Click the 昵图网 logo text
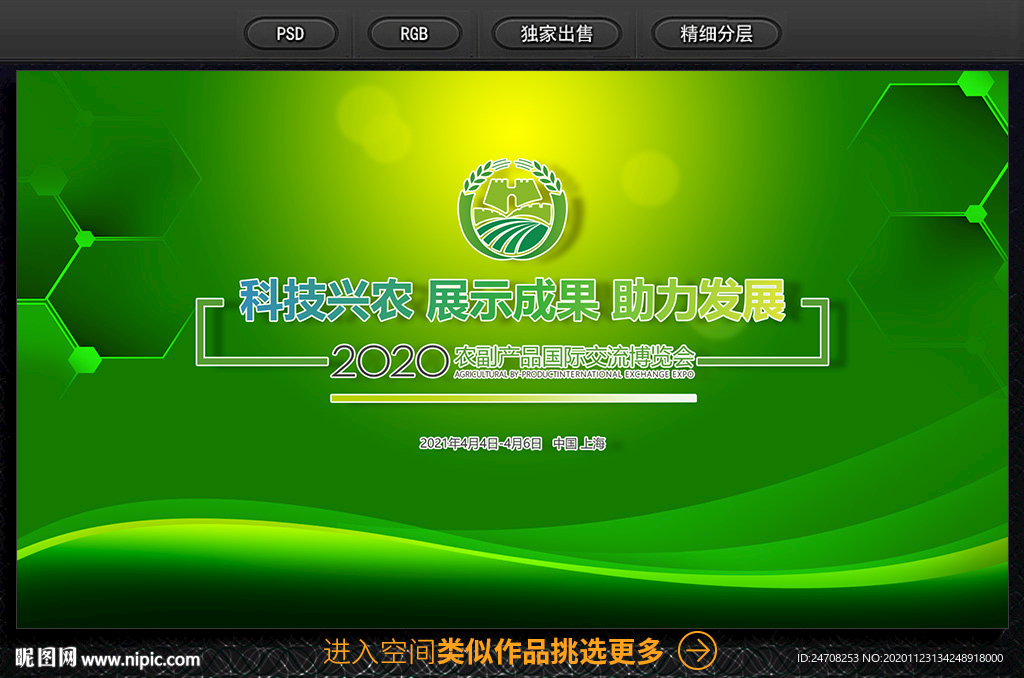The width and height of the screenshot is (1024, 678). coord(46,657)
